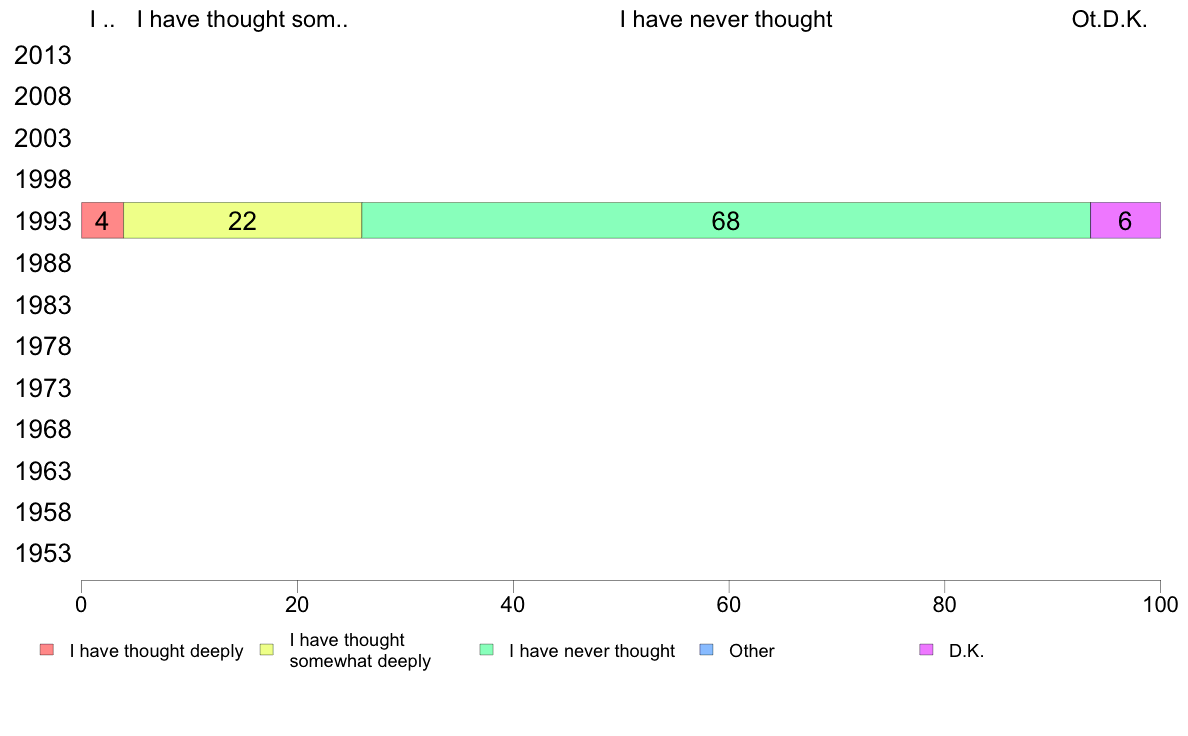Select the yellow bar segment labeled 22
Image resolution: width=1188 pixels, height=736 pixels.
[x=242, y=221]
